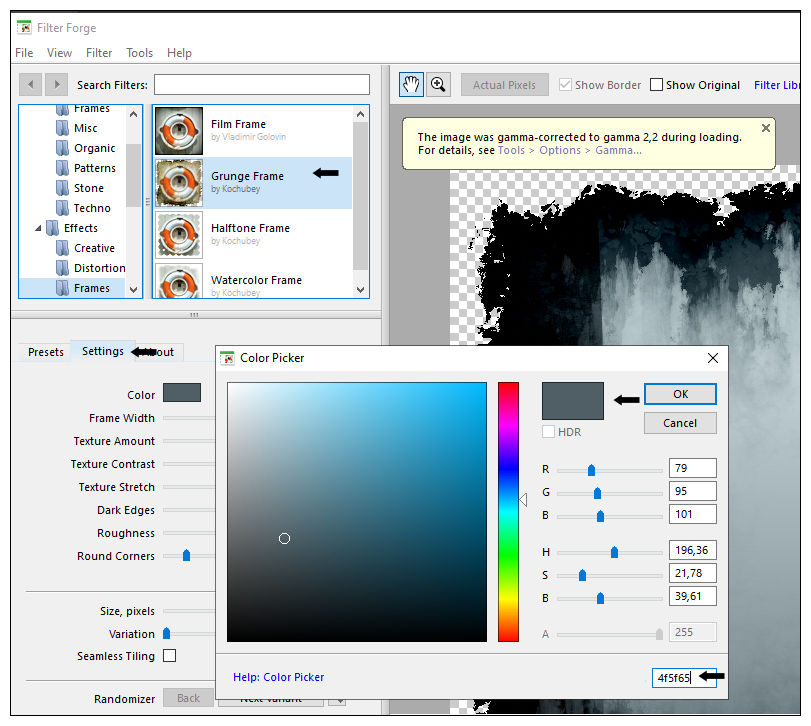Open the File menu
The image size is (811, 726).
[x=24, y=53]
